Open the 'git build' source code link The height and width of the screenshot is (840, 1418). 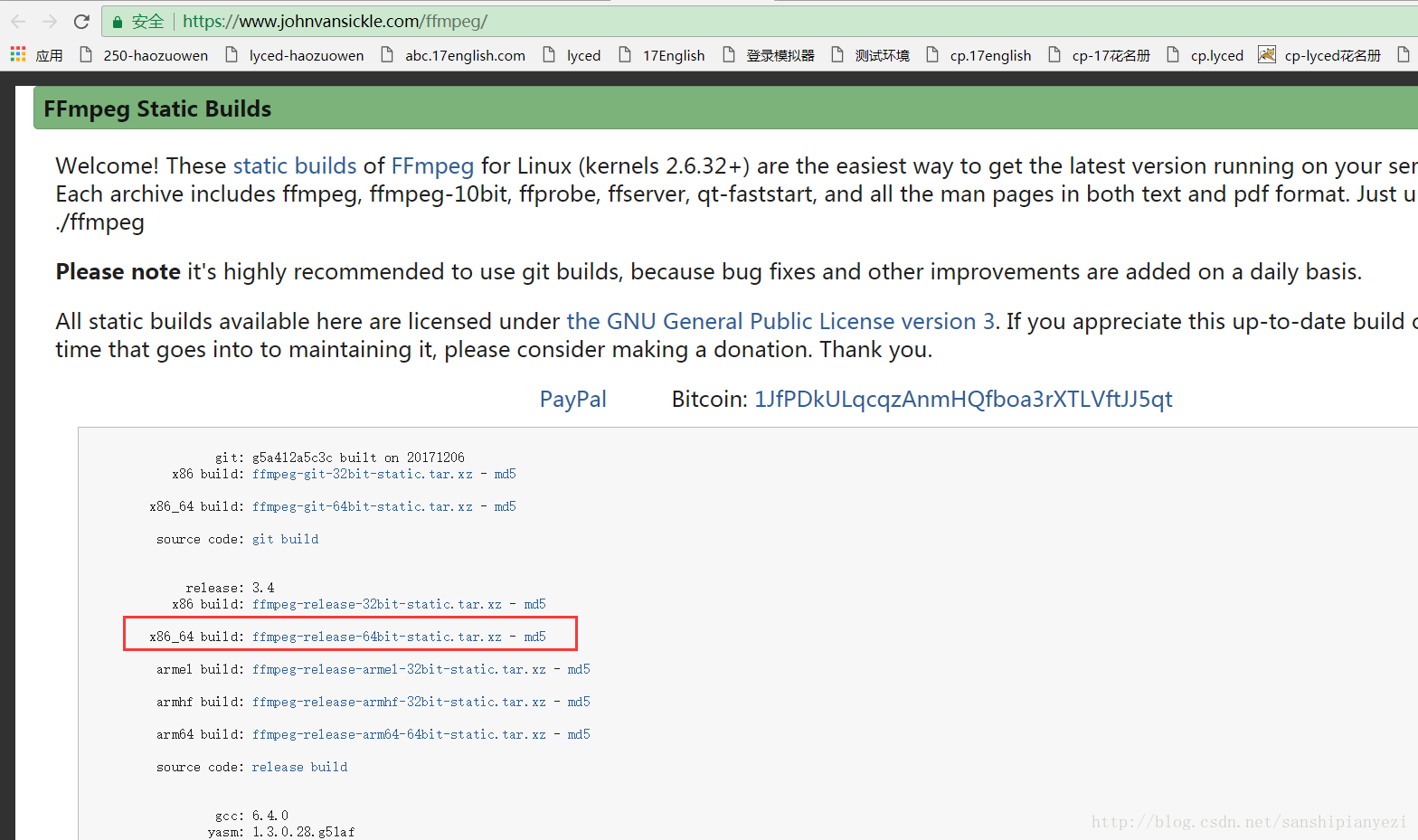tap(285, 539)
